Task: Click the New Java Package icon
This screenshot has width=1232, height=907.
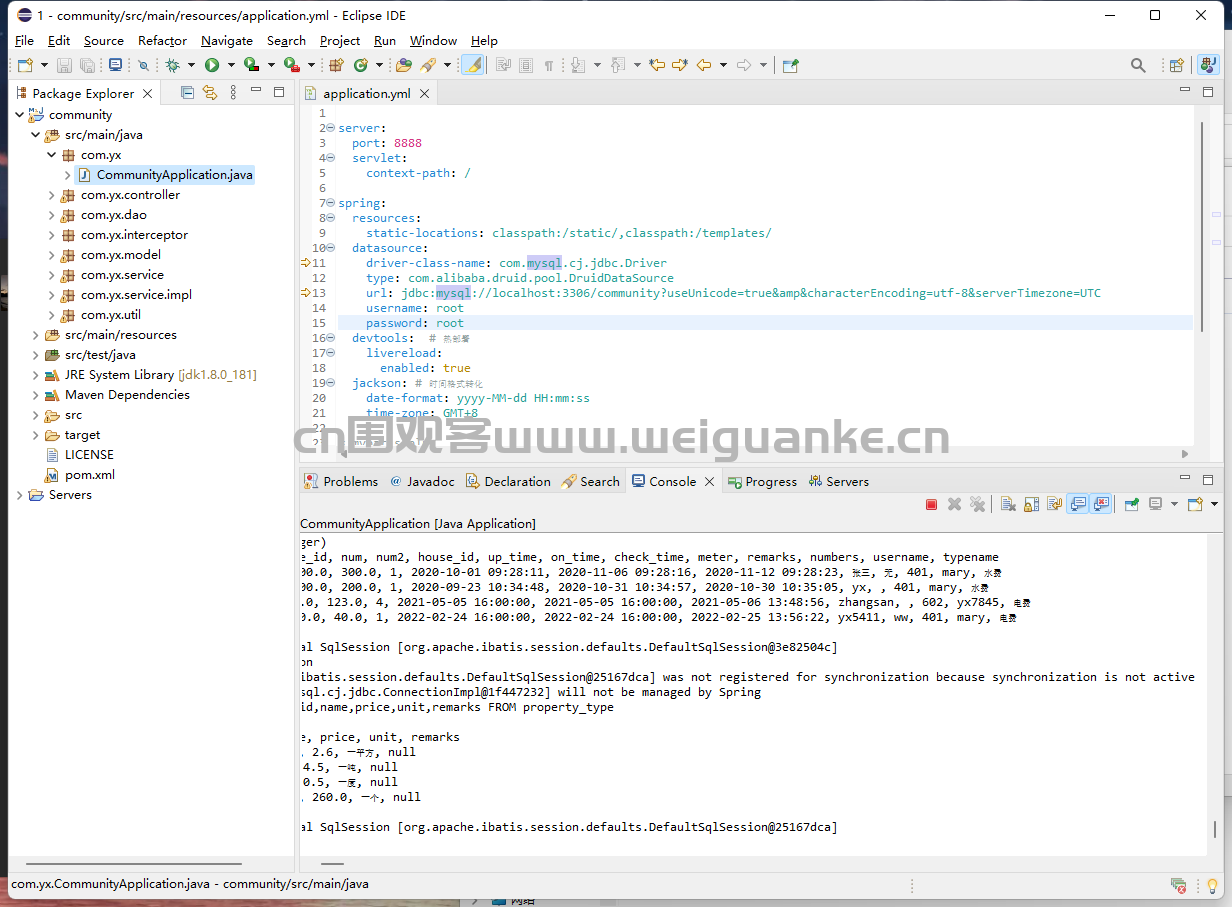Action: (x=336, y=65)
